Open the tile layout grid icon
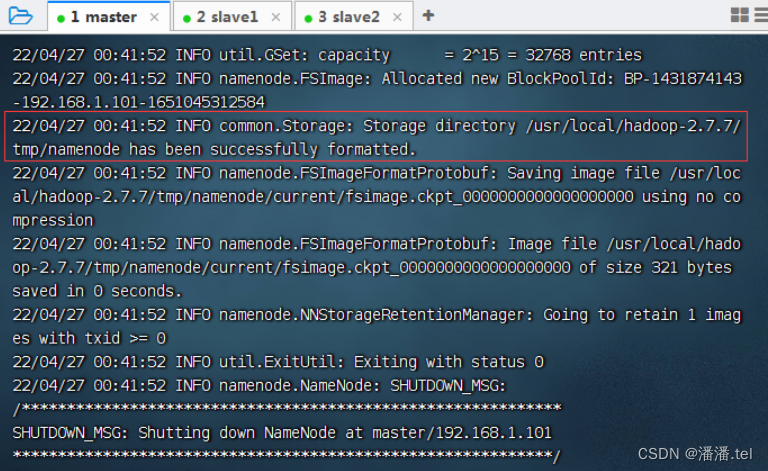This screenshot has width=768, height=471. (x=740, y=15)
